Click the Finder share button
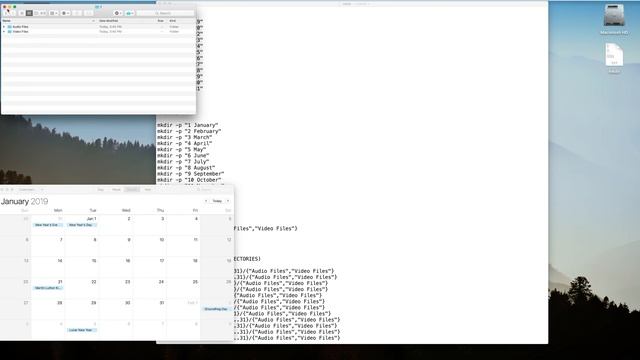 (x=77, y=13)
